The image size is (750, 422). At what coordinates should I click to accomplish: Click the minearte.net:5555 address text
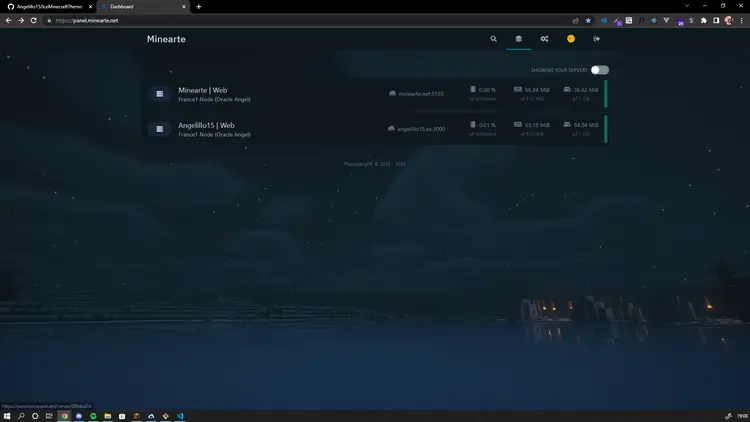click(x=421, y=94)
